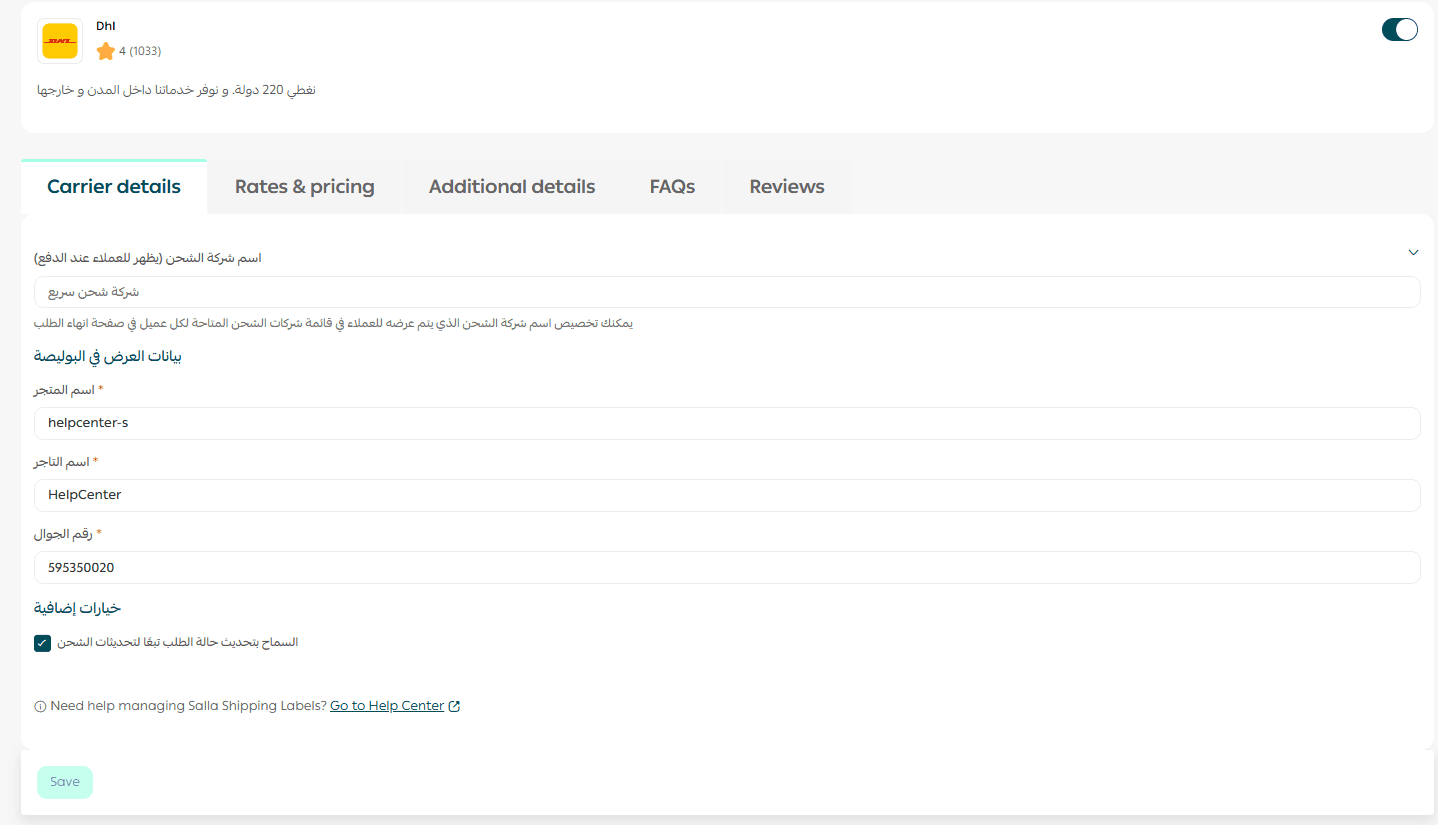Go to the Additional details tab
The width and height of the screenshot is (1438, 825).
(x=512, y=187)
